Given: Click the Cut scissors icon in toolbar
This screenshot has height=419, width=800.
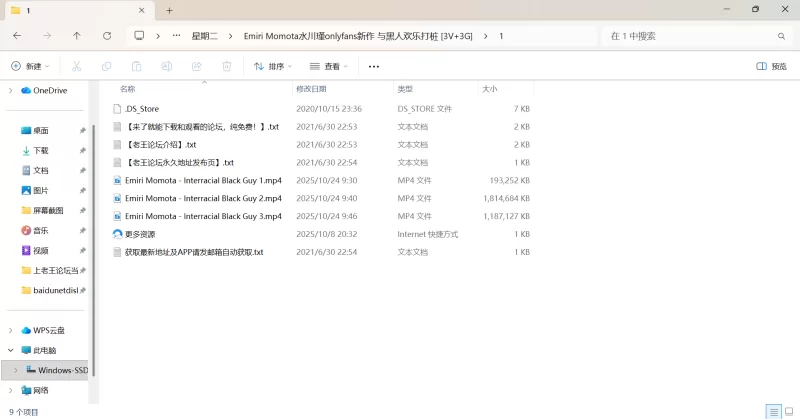Looking at the screenshot, I should point(76,66).
